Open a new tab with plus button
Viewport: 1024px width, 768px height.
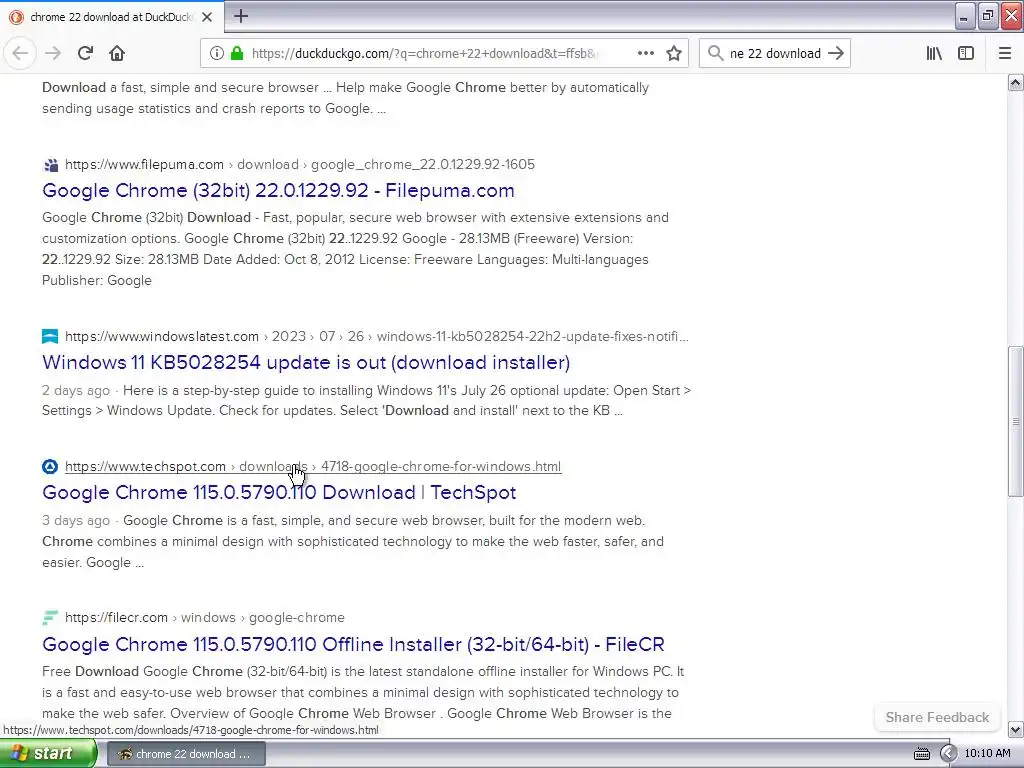point(241,16)
